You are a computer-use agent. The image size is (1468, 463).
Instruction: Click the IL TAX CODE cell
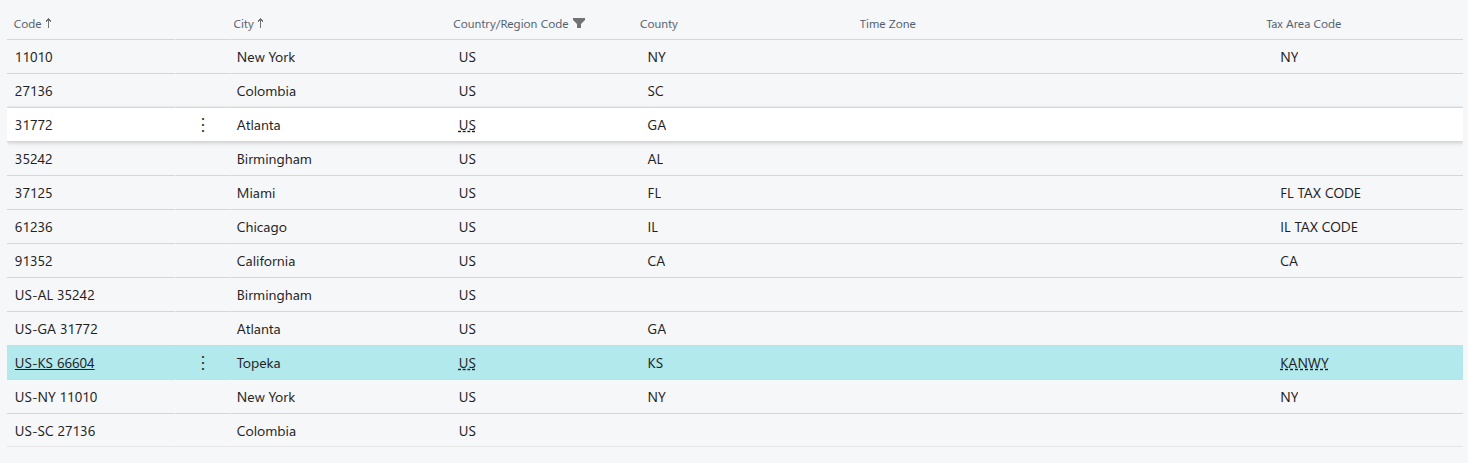pyautogui.click(x=1318, y=227)
